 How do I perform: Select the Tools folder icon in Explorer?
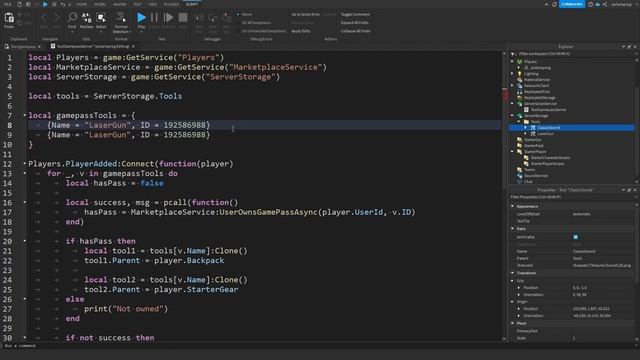pos(526,122)
